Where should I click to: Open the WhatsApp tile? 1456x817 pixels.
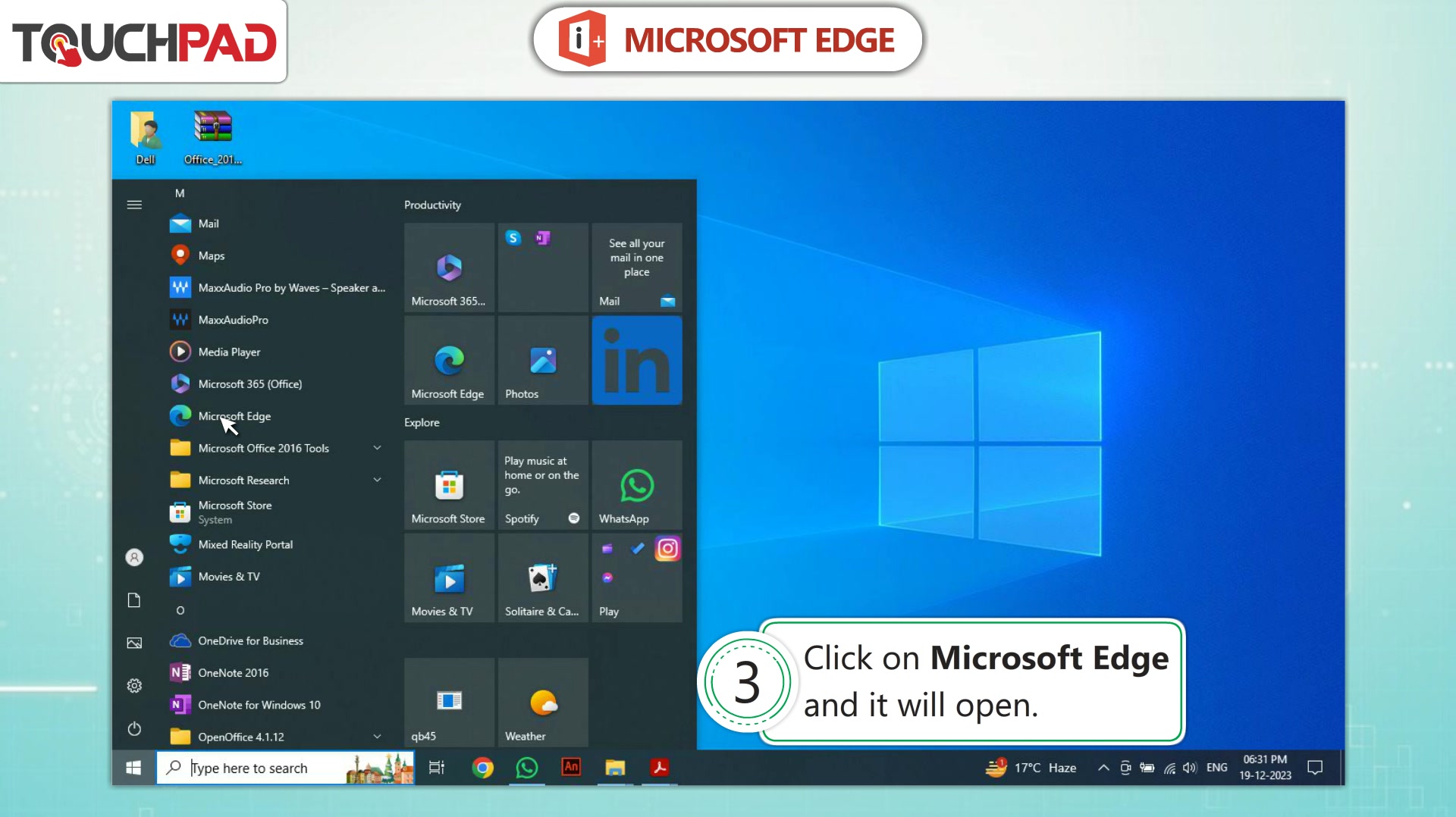pyautogui.click(x=637, y=485)
